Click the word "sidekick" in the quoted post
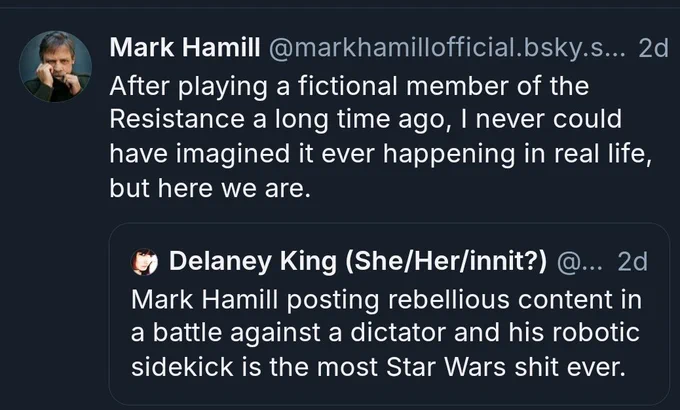The image size is (680, 410). (x=182, y=367)
